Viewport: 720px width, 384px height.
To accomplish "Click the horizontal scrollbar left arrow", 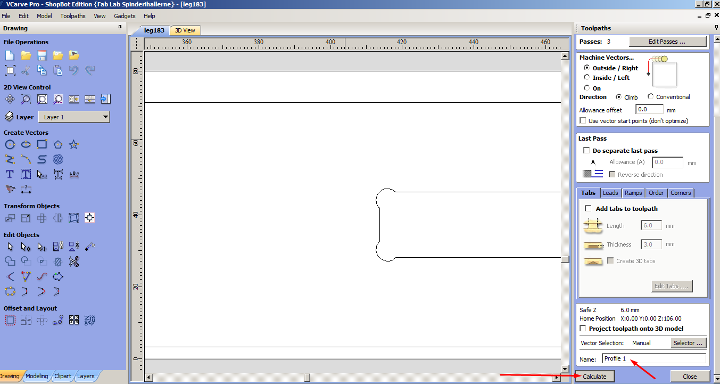I will (149, 378).
